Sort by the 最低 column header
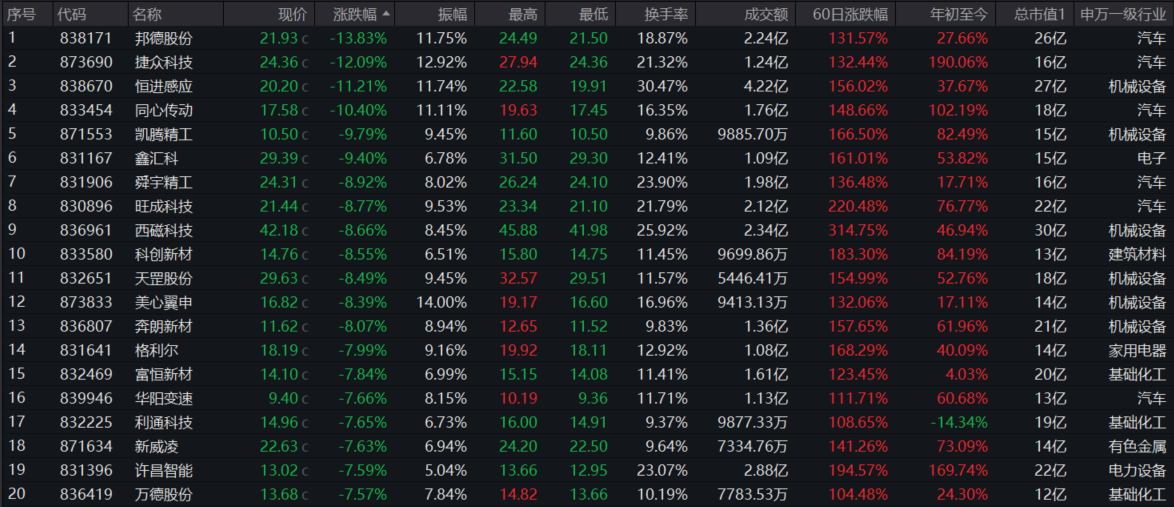Viewport: 1174px width, 507px height. (x=593, y=14)
